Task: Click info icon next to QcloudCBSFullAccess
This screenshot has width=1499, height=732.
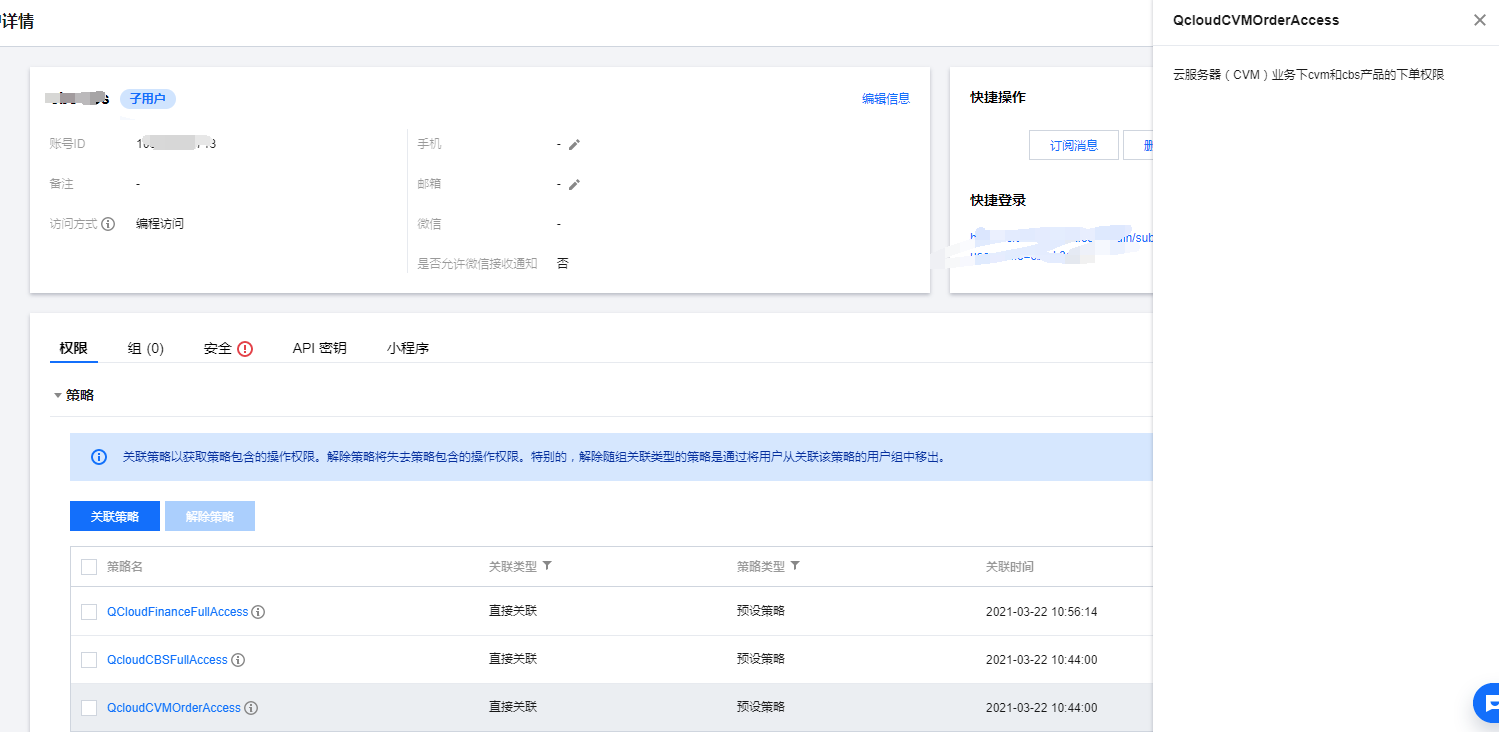Action: [x=238, y=660]
